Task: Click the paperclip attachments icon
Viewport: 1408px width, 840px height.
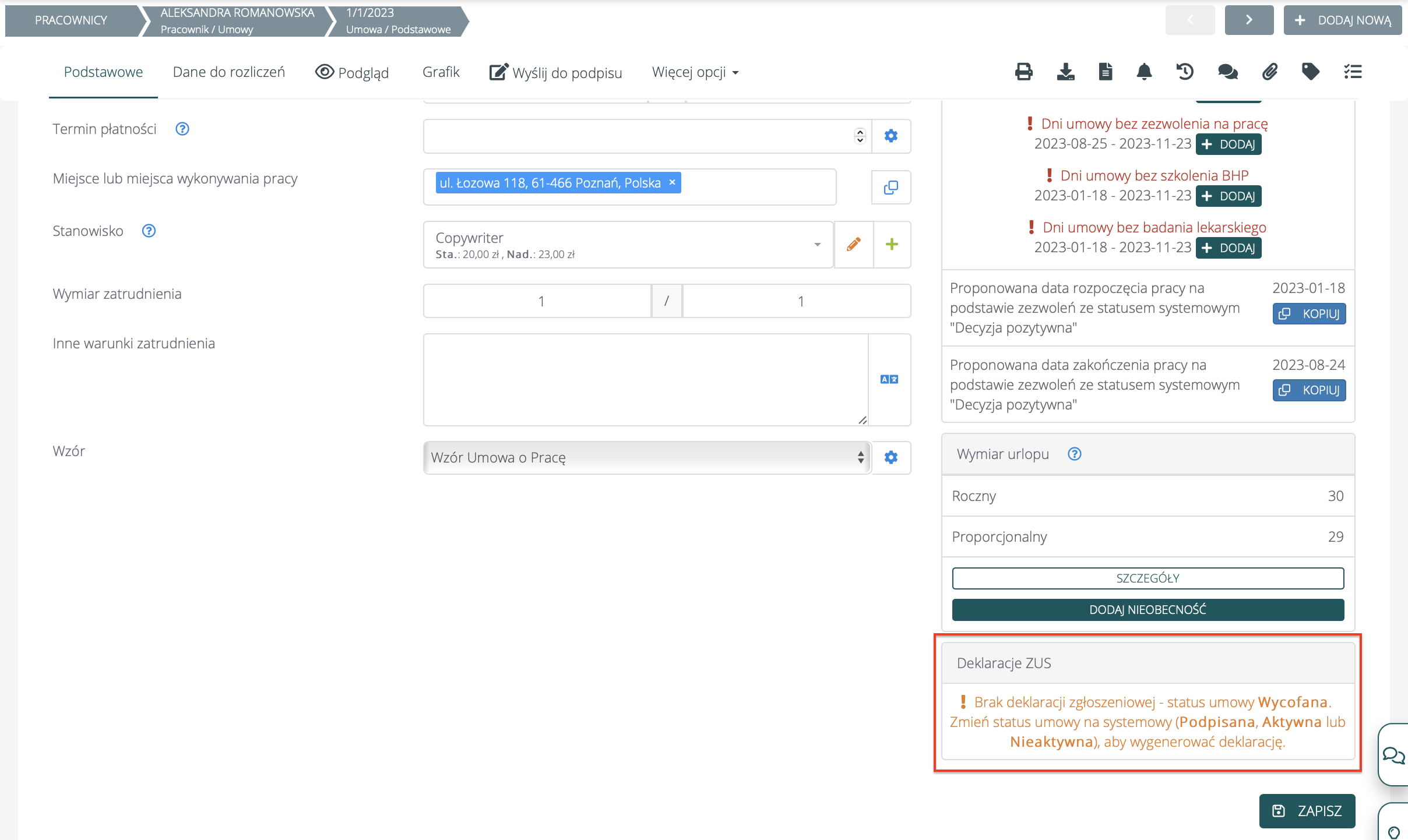Action: [x=1270, y=72]
